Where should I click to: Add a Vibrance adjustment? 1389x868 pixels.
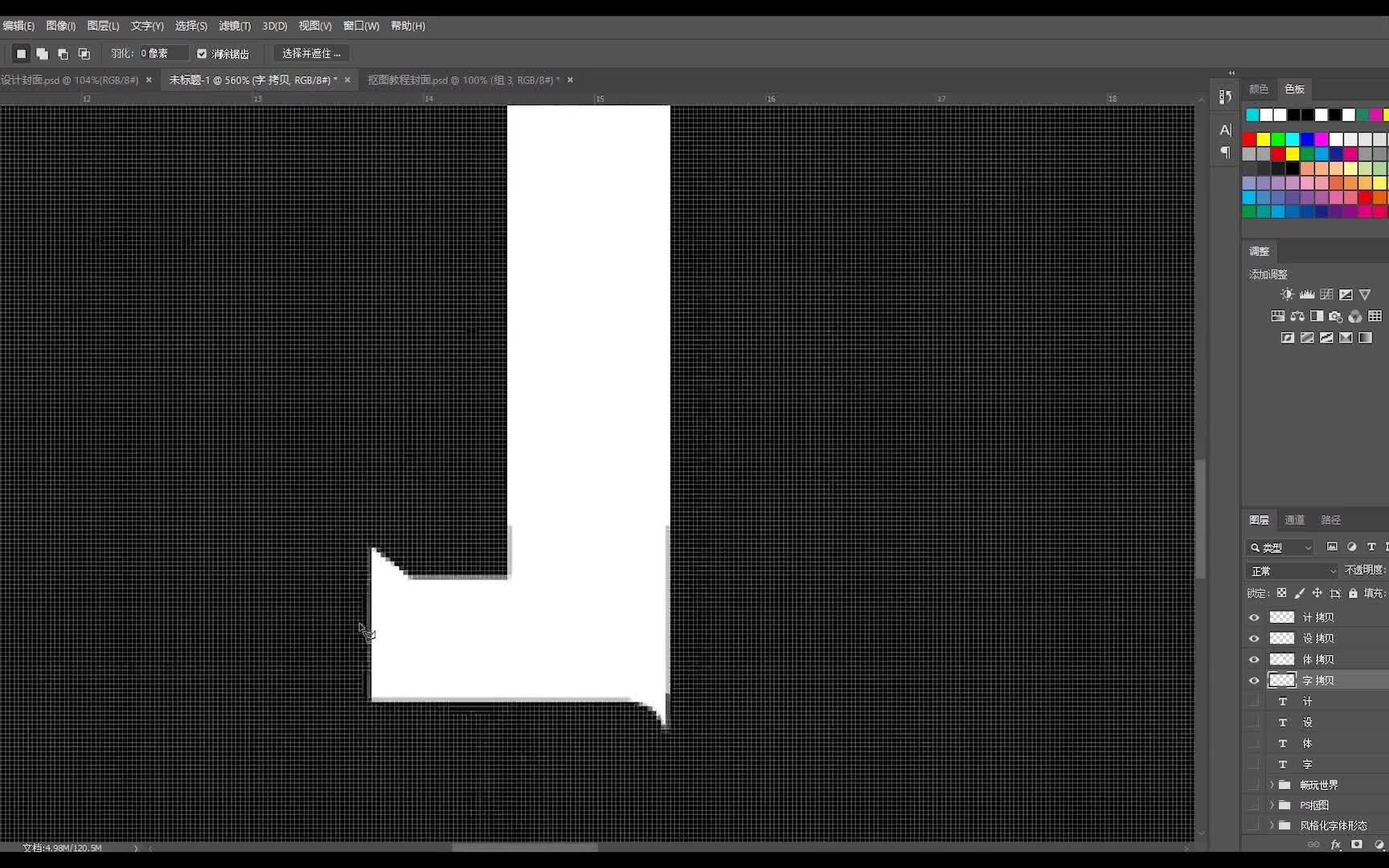point(1365,294)
